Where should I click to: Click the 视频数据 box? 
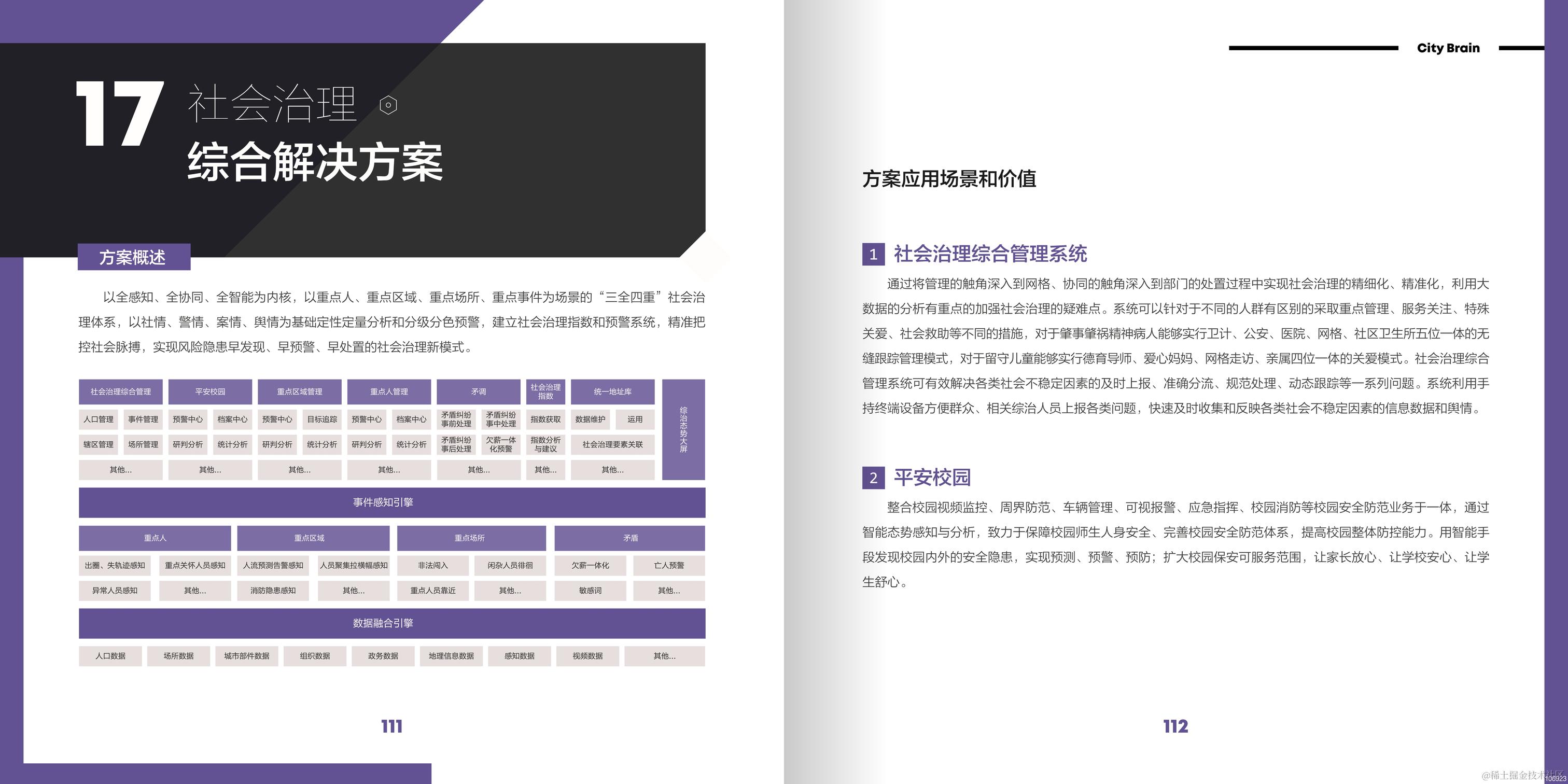[587, 655]
